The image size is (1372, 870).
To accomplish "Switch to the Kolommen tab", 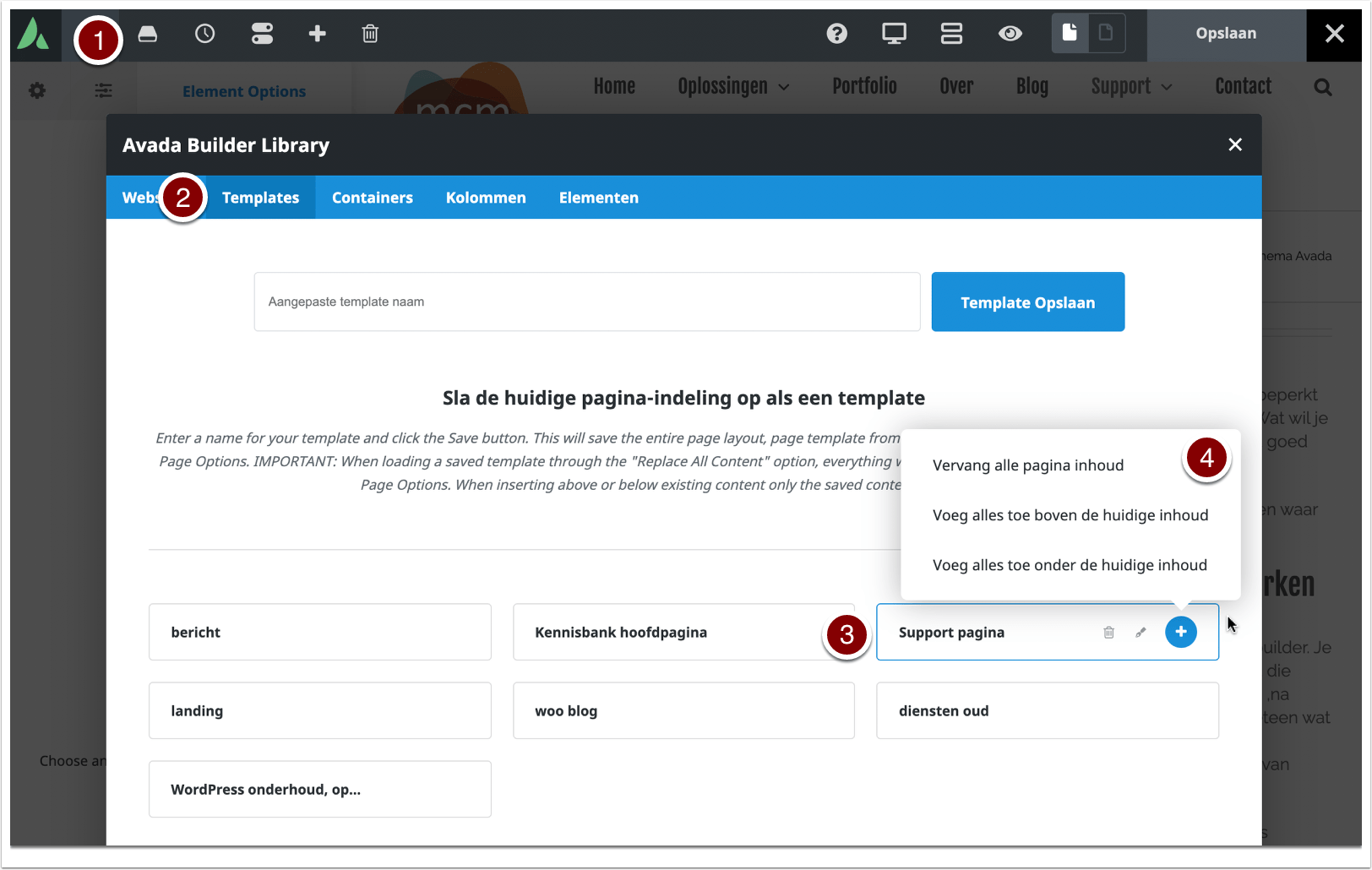I will (486, 198).
